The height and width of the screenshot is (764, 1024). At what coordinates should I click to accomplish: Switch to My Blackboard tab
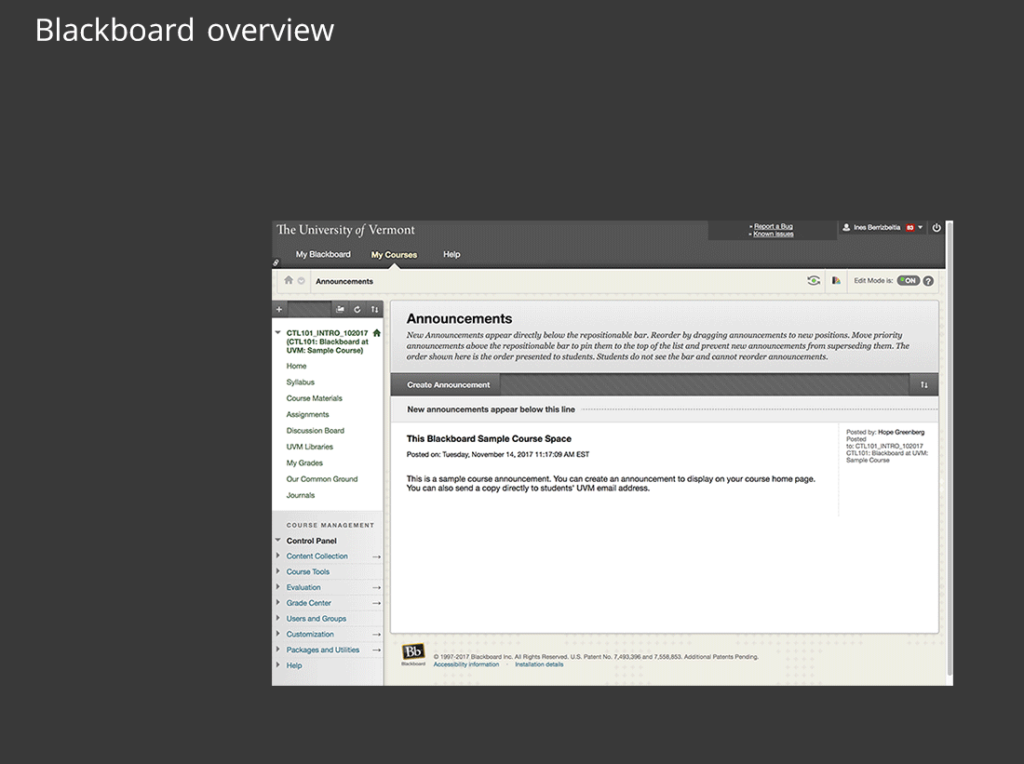(x=323, y=254)
